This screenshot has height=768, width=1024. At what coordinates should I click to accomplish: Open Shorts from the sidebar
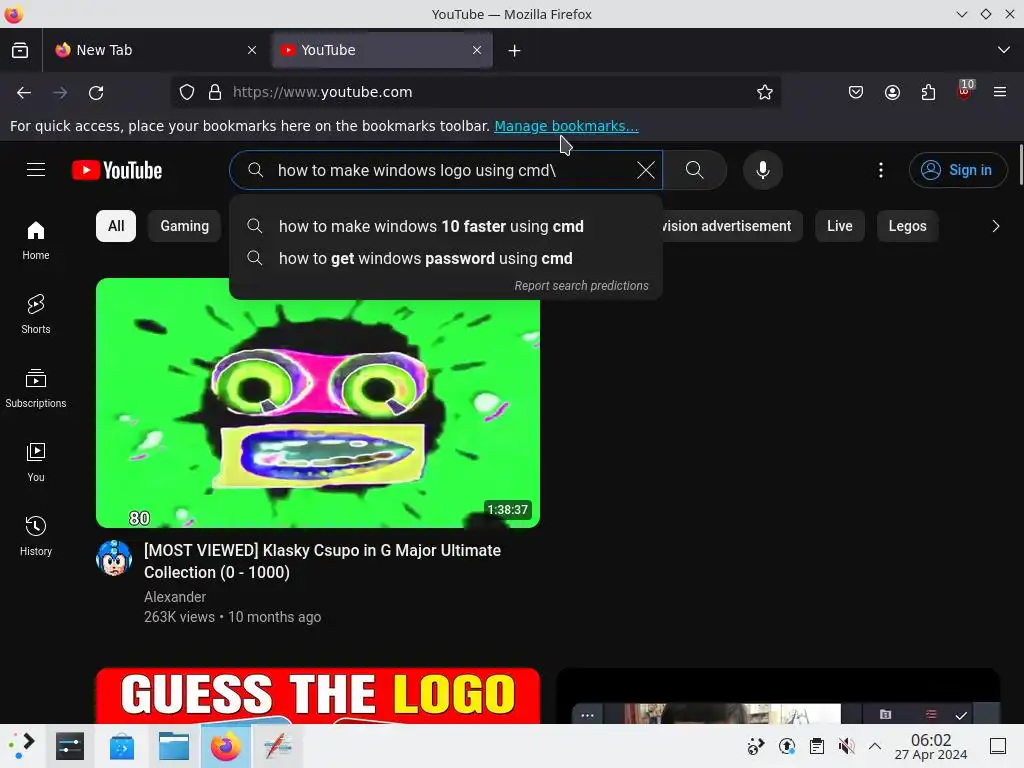pyautogui.click(x=36, y=314)
